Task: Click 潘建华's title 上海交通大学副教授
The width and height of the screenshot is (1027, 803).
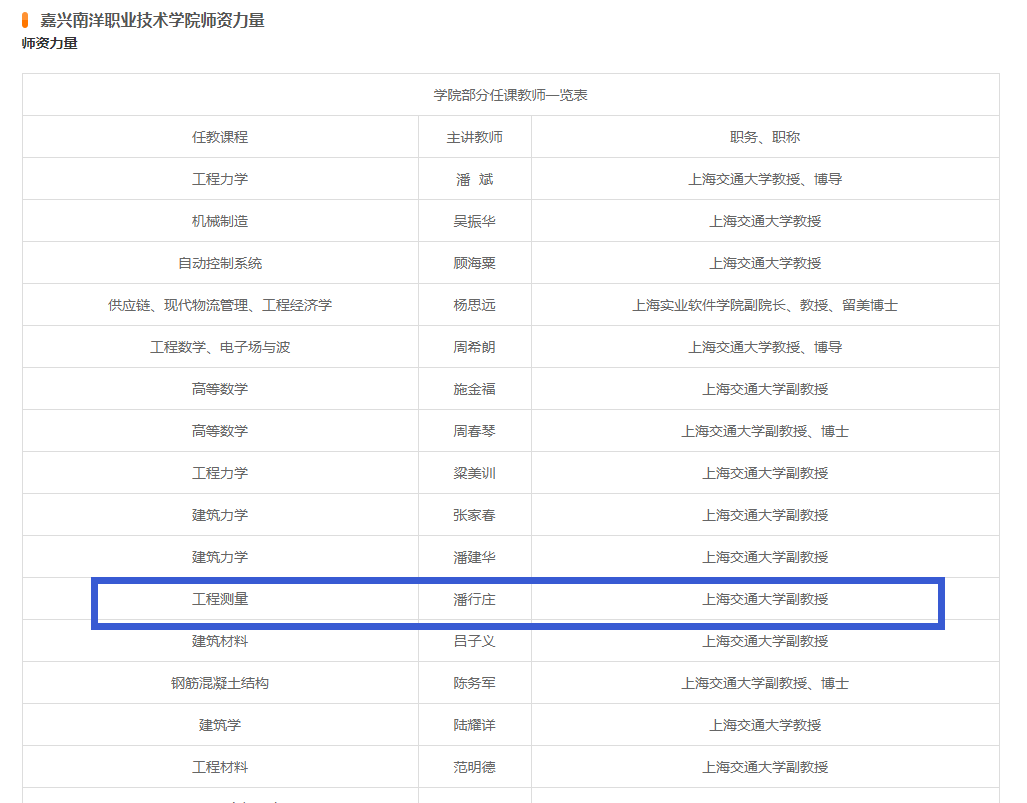Action: tap(765, 557)
